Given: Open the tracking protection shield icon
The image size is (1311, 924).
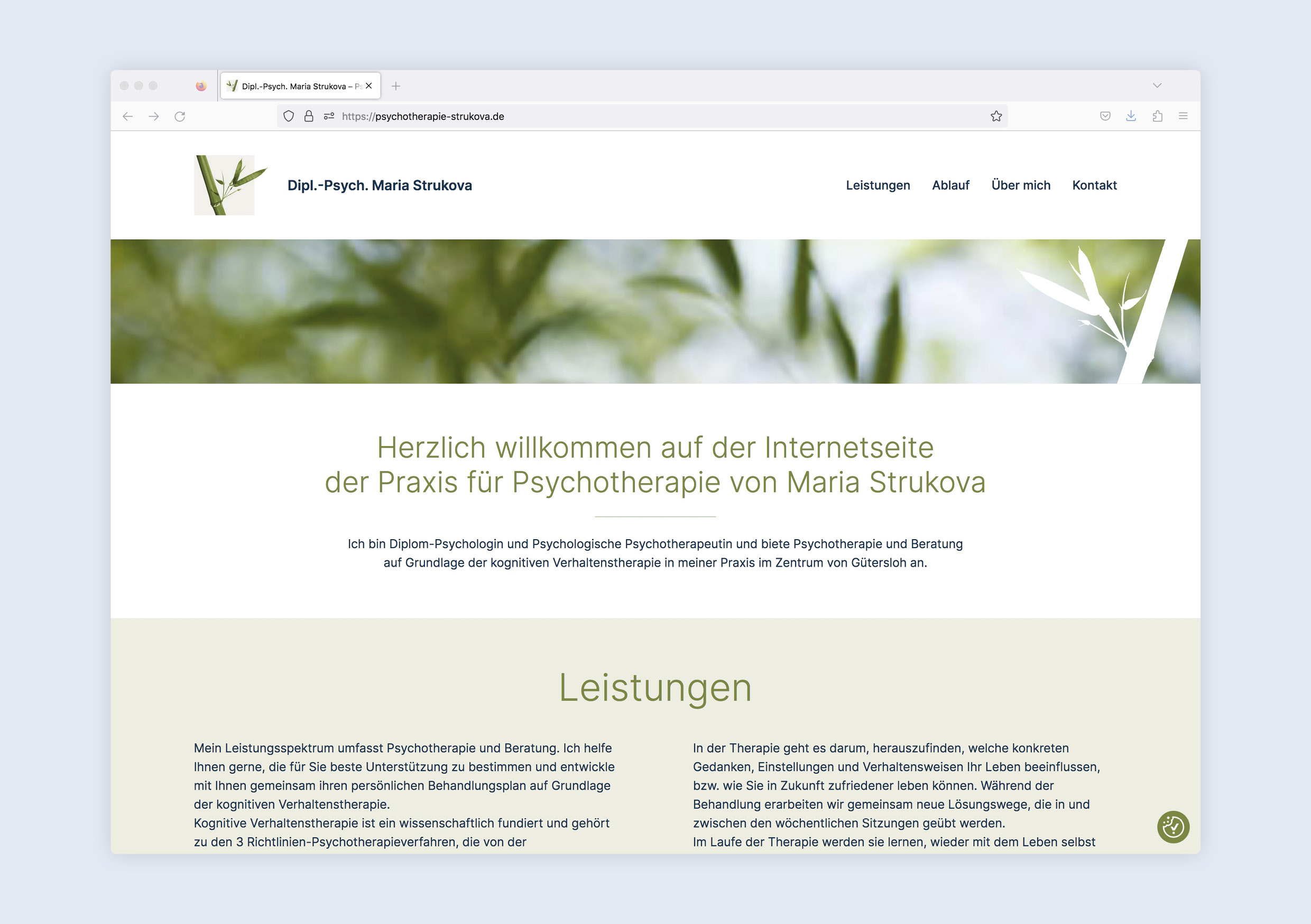Looking at the screenshot, I should coord(289,116).
